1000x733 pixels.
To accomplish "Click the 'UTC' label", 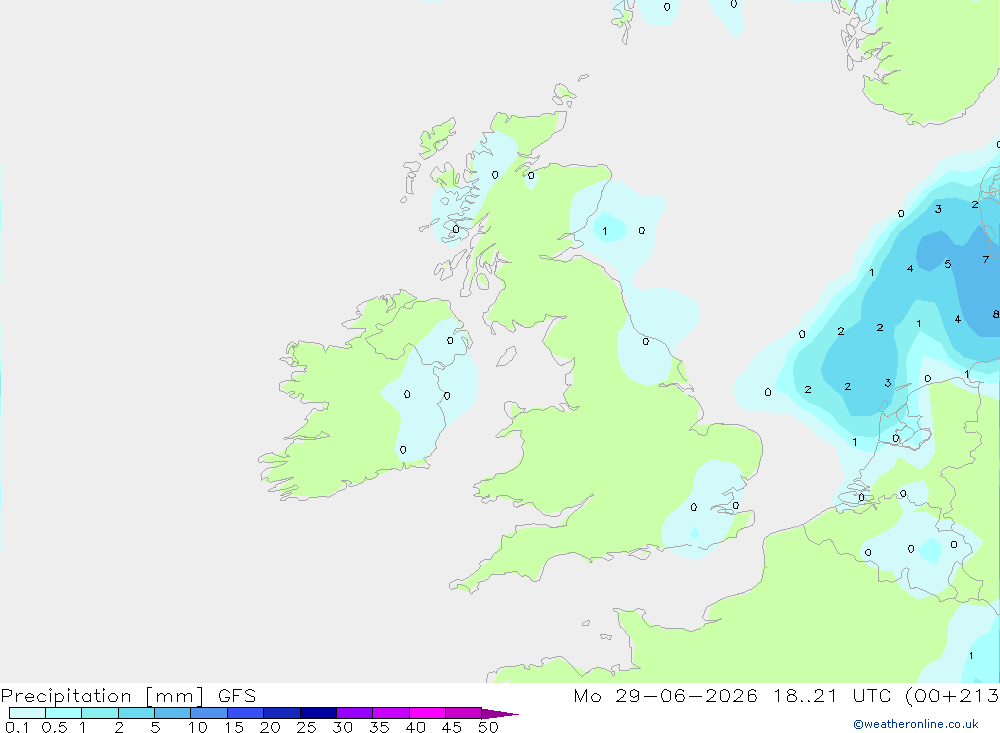I will (x=872, y=696).
